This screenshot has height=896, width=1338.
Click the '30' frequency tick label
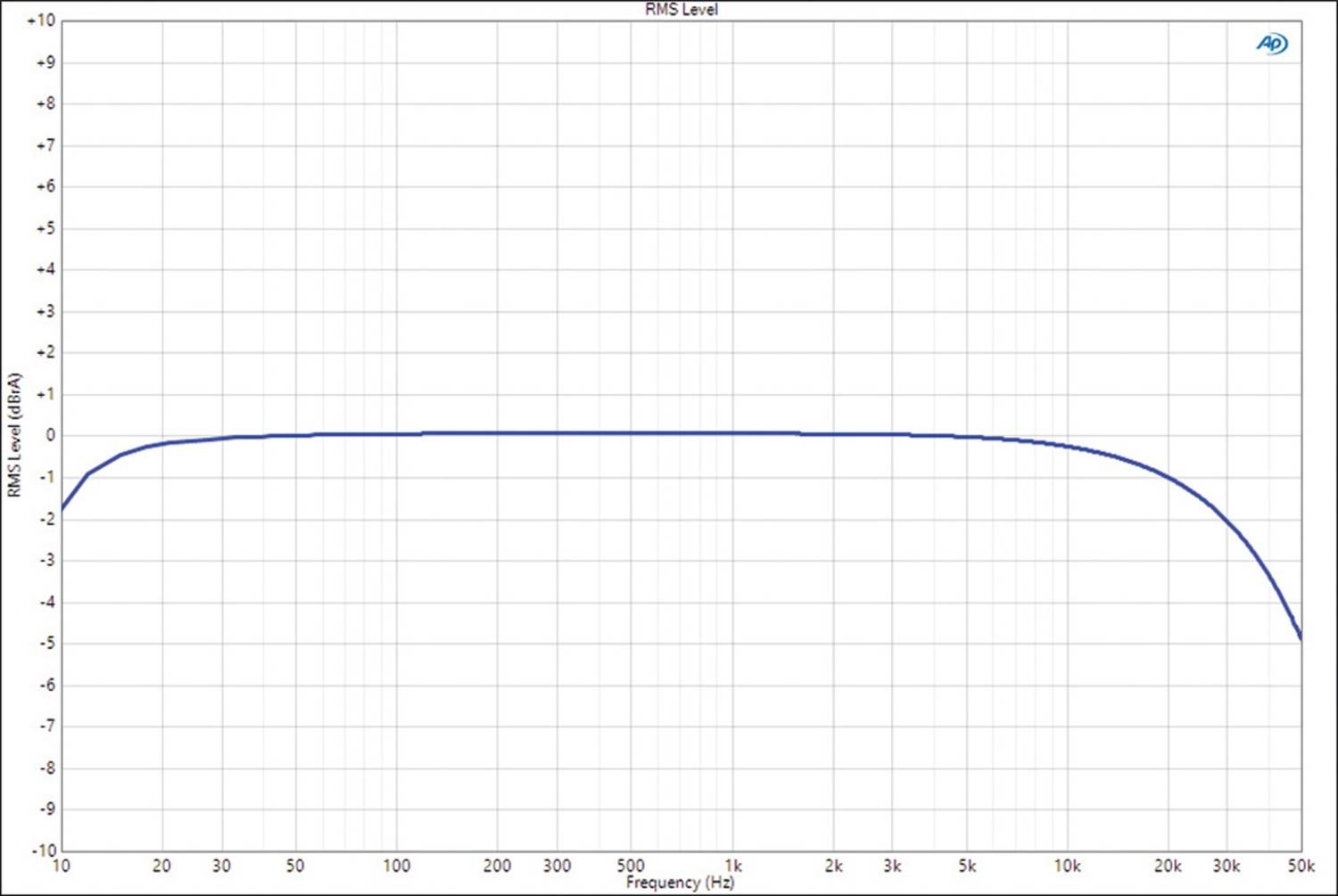click(x=221, y=866)
